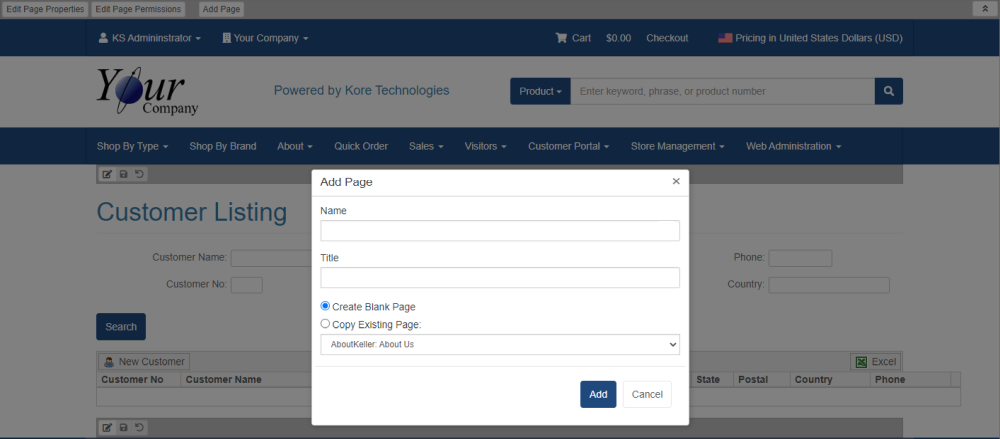This screenshot has height=439, width=1000.
Task: Close the Add Page dialog with X
Action: pos(676,181)
